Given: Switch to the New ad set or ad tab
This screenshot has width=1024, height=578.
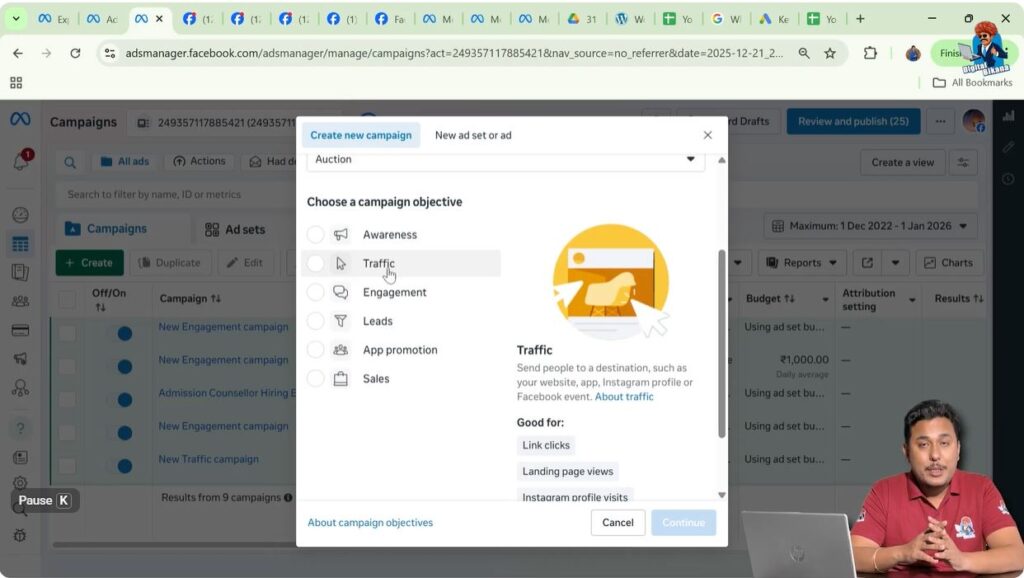Looking at the screenshot, I should click(x=473, y=134).
